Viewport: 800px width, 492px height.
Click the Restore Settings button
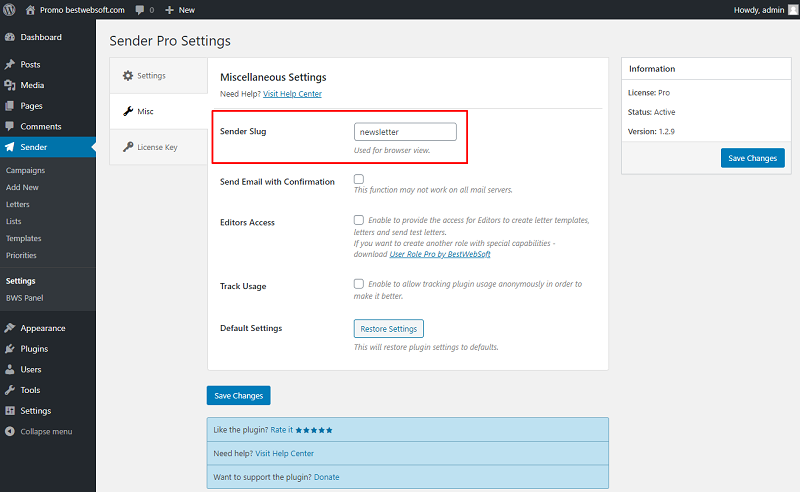pyautogui.click(x=389, y=329)
